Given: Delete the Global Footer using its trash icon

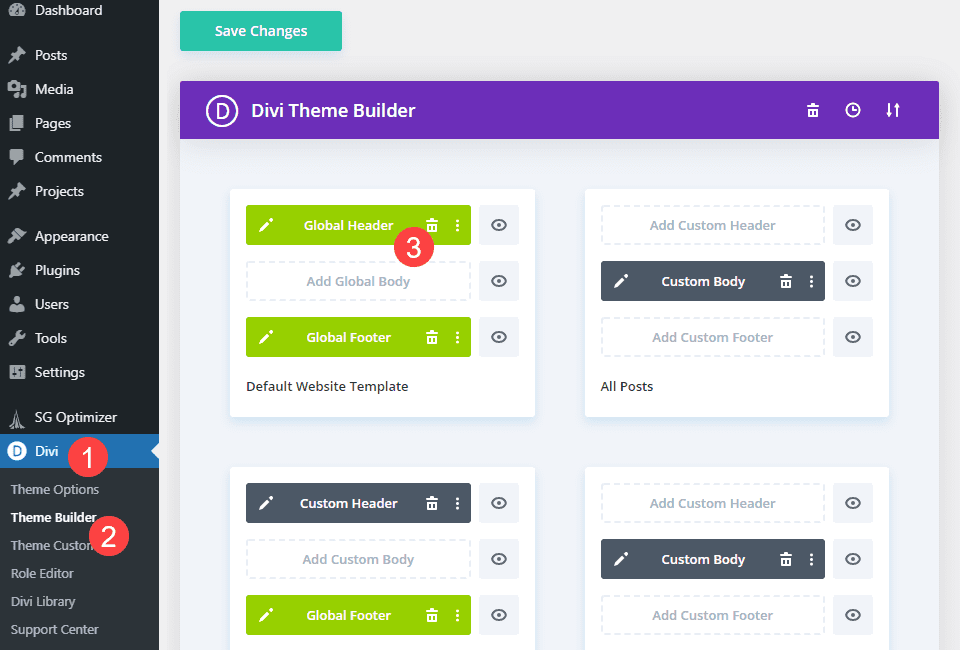Looking at the screenshot, I should click(x=432, y=337).
